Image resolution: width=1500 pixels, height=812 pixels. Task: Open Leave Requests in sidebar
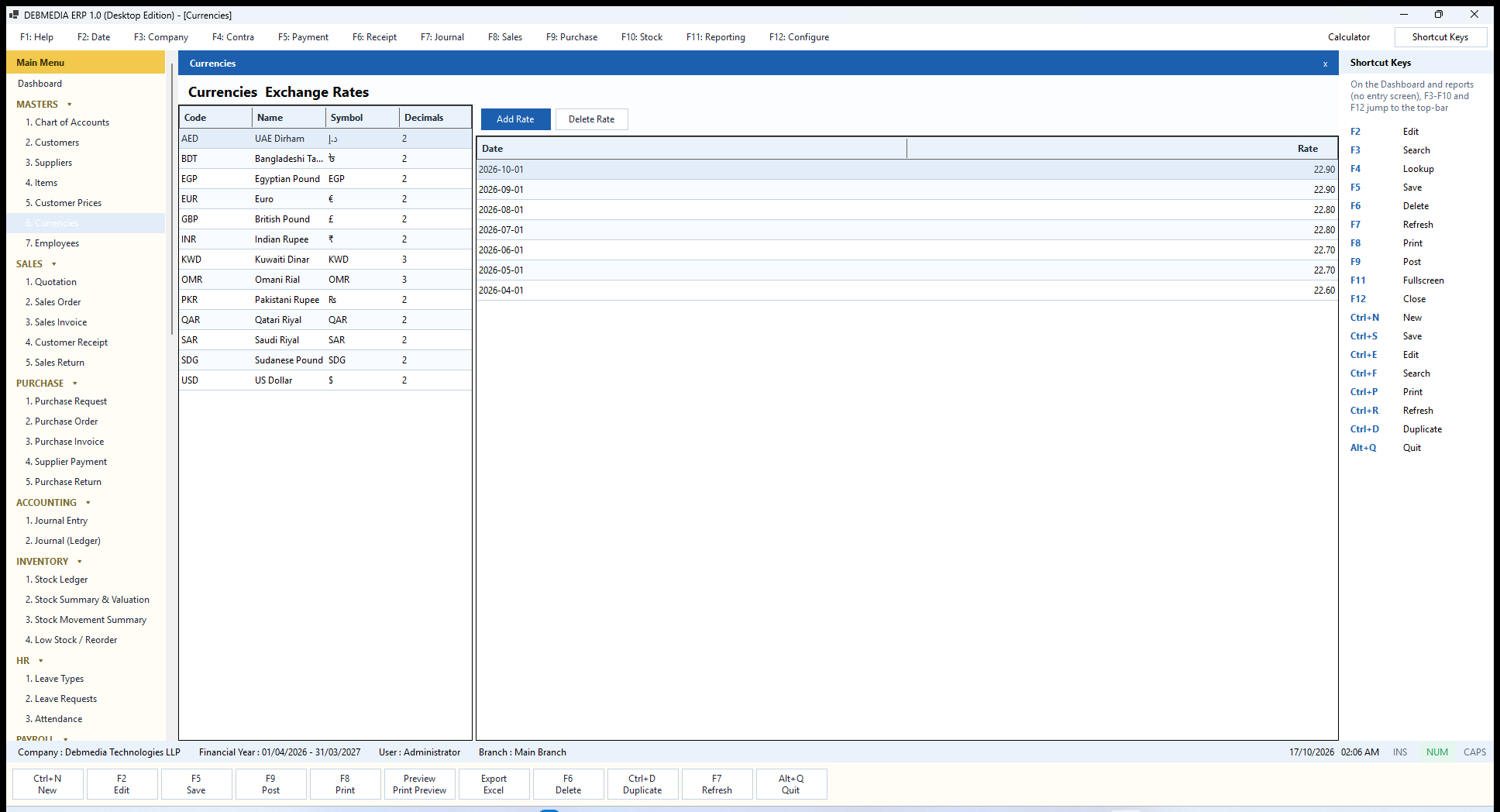61,699
